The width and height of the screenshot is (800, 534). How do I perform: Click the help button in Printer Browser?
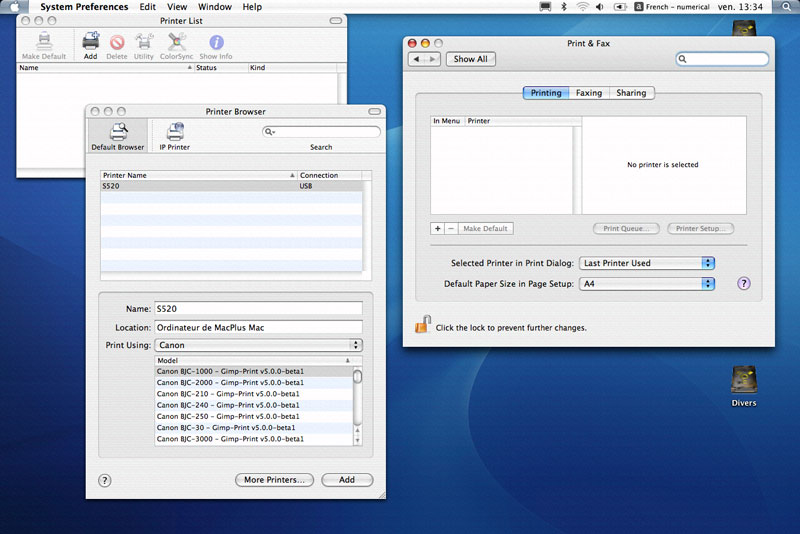coord(105,480)
